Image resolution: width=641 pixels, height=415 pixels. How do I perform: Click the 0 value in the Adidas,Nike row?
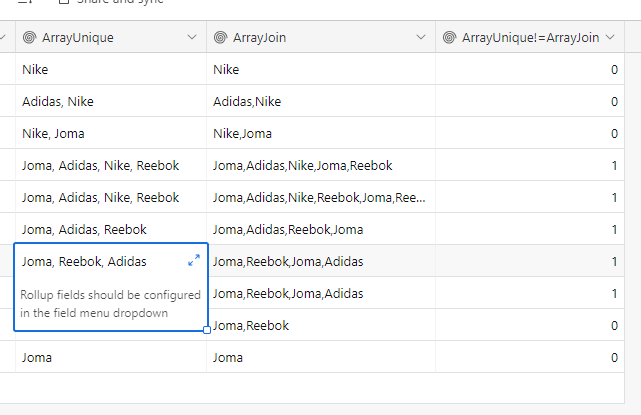(x=614, y=101)
